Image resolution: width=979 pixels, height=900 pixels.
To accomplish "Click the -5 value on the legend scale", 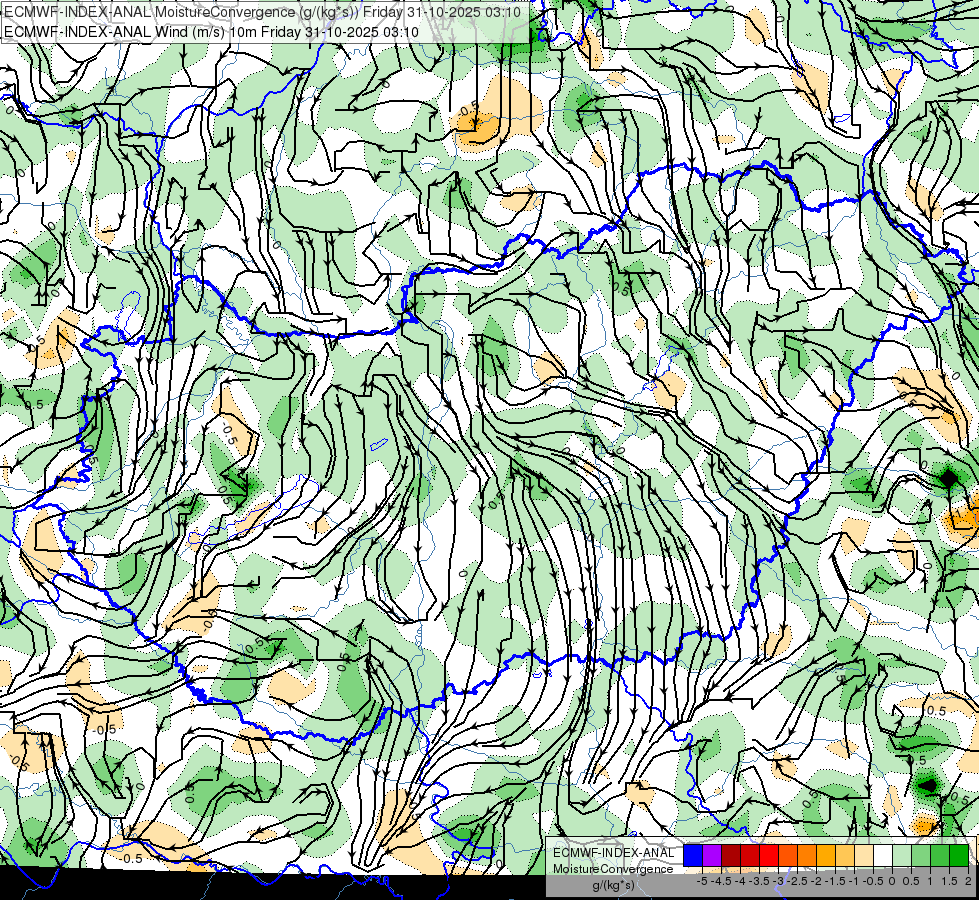I will pyautogui.click(x=702, y=881).
